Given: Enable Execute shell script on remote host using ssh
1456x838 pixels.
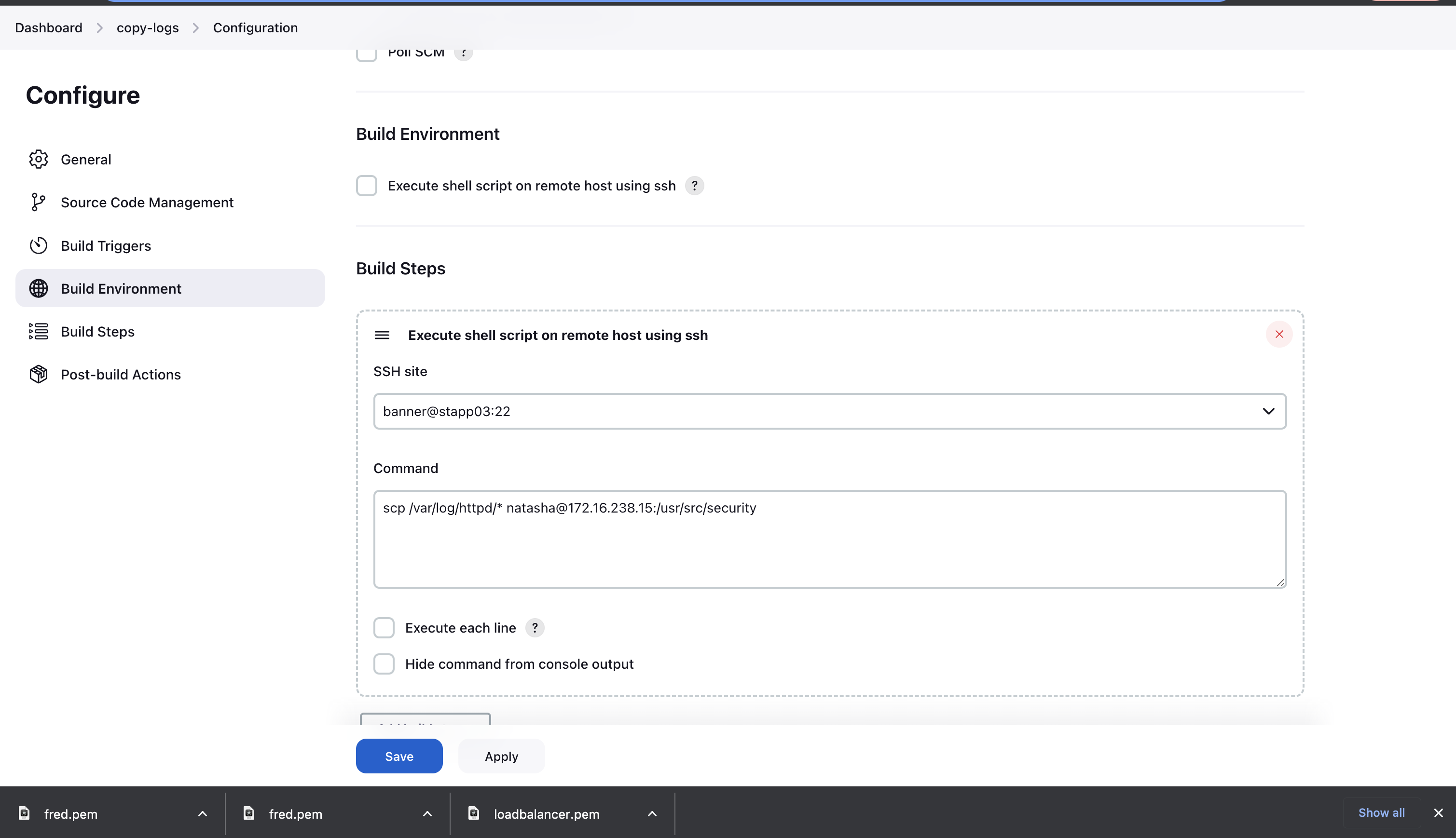Looking at the screenshot, I should tap(367, 185).
